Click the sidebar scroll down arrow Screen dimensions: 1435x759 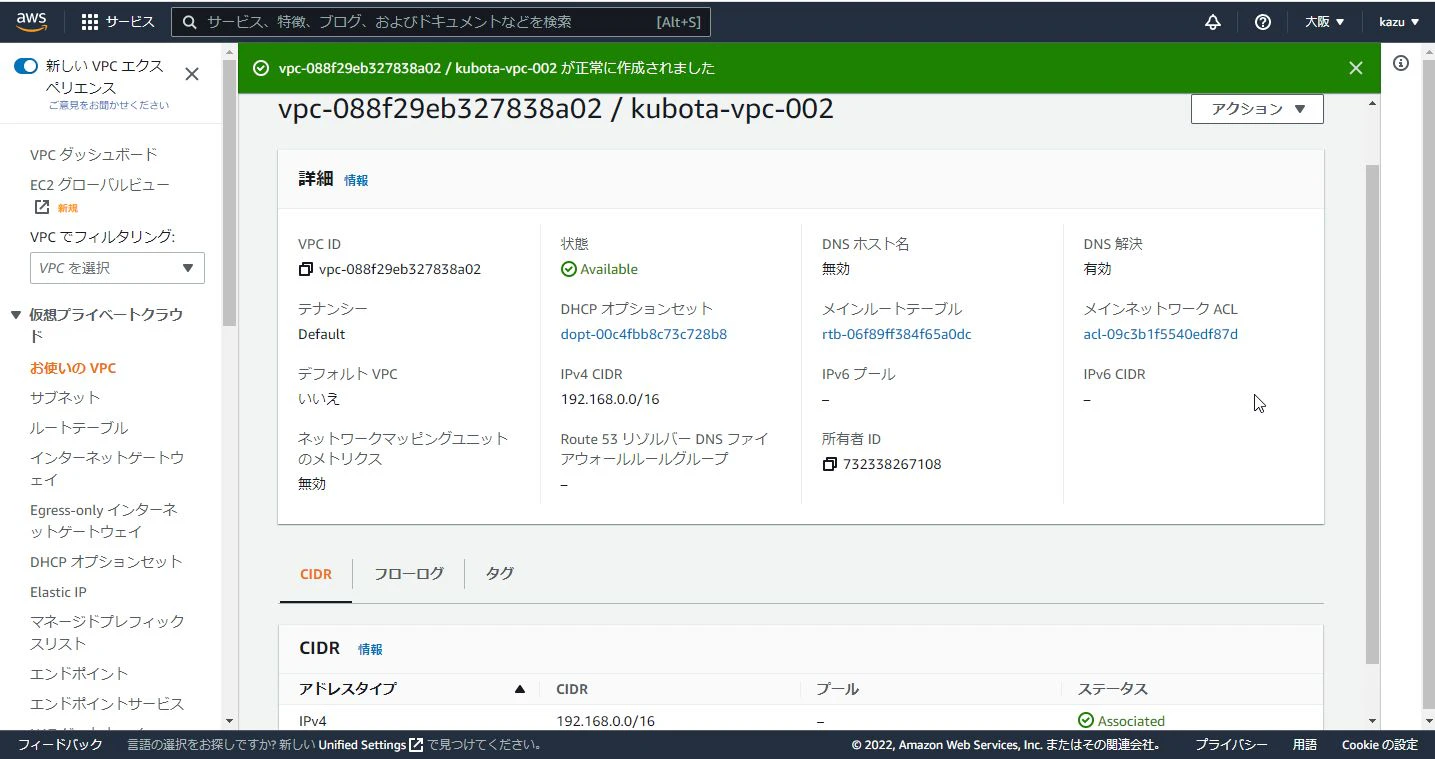pyautogui.click(x=229, y=721)
